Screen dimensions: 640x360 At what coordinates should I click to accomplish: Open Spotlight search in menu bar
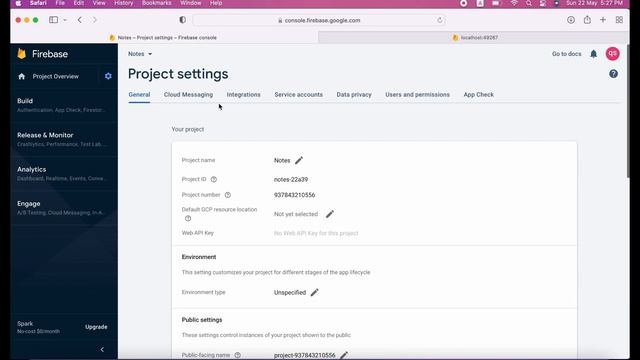tap(529, 3)
